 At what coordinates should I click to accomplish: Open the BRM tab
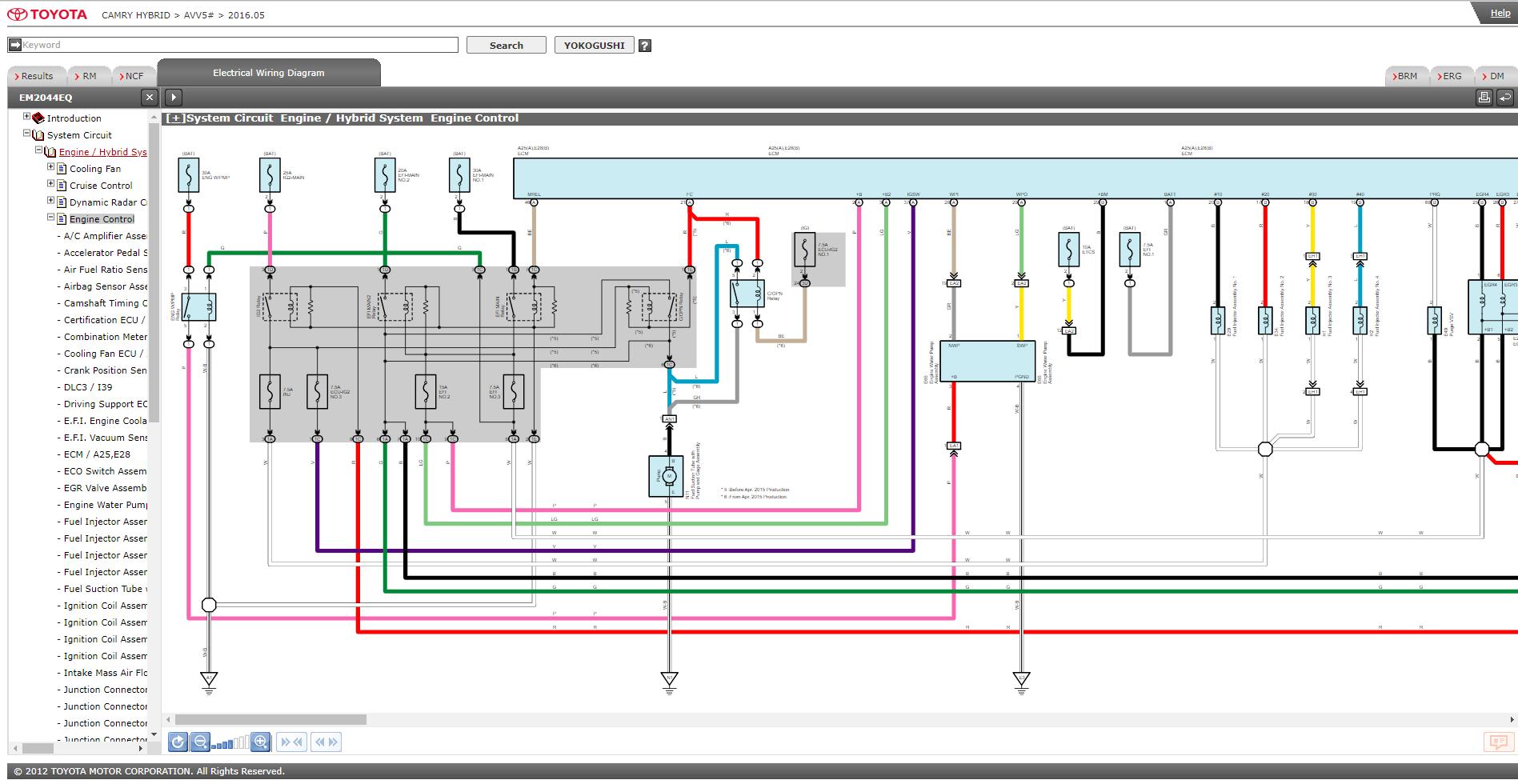1407,76
